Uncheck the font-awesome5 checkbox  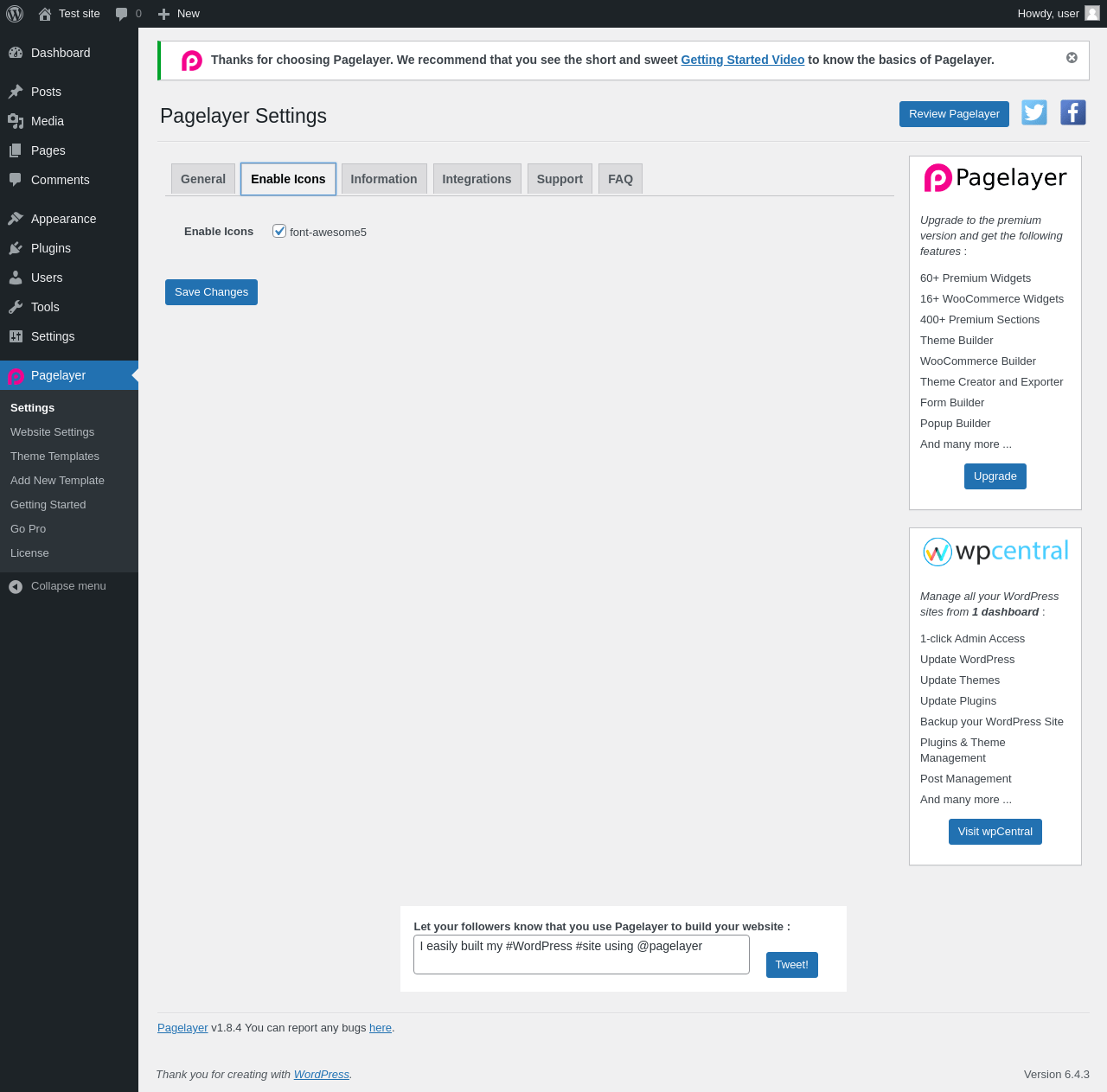pos(279,231)
